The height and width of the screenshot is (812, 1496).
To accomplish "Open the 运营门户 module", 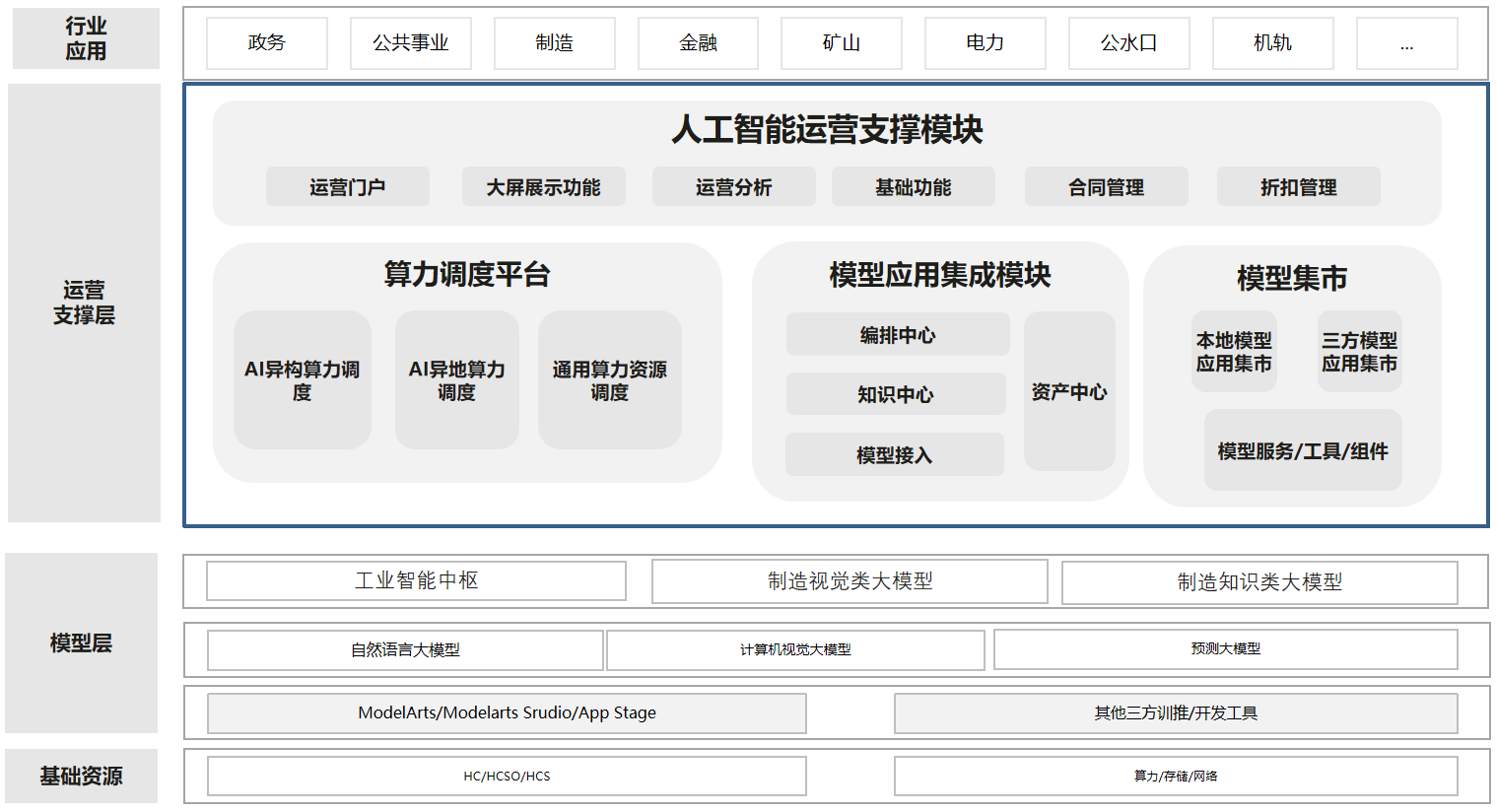I will (347, 187).
